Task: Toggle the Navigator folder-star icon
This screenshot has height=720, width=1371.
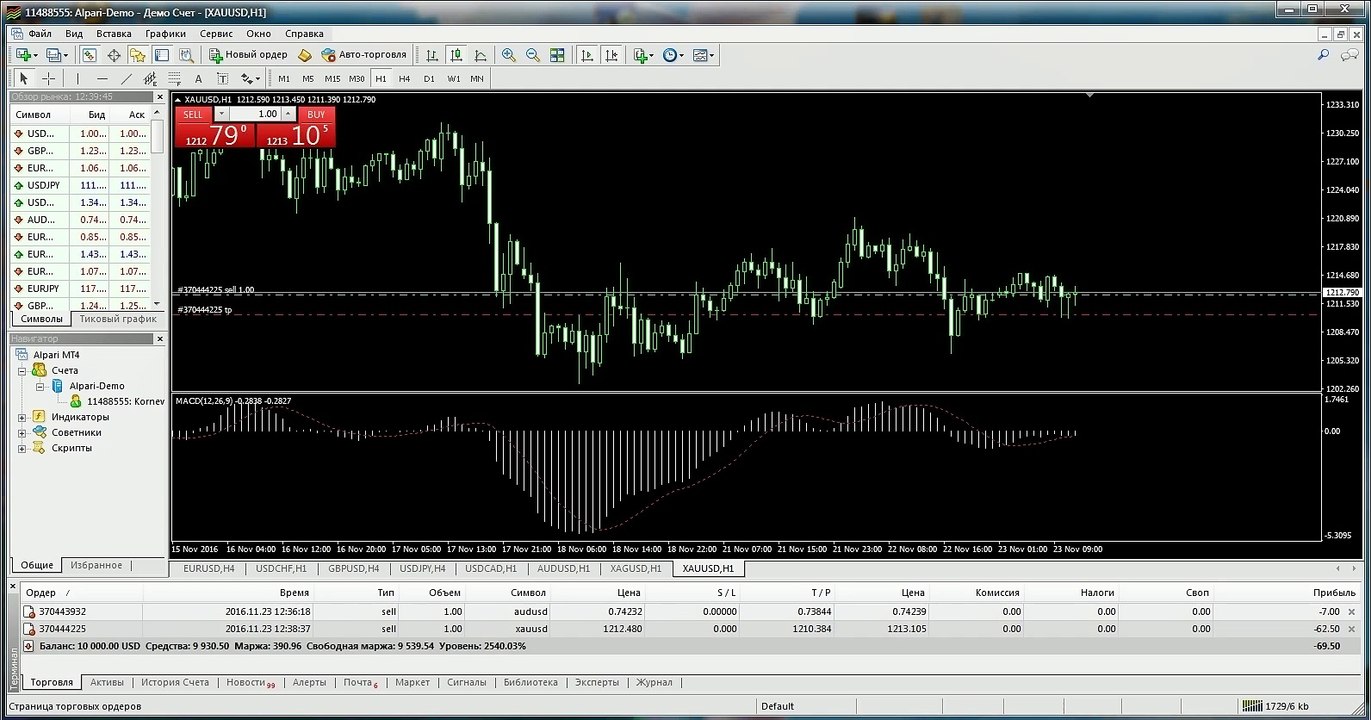Action: (x=137, y=55)
